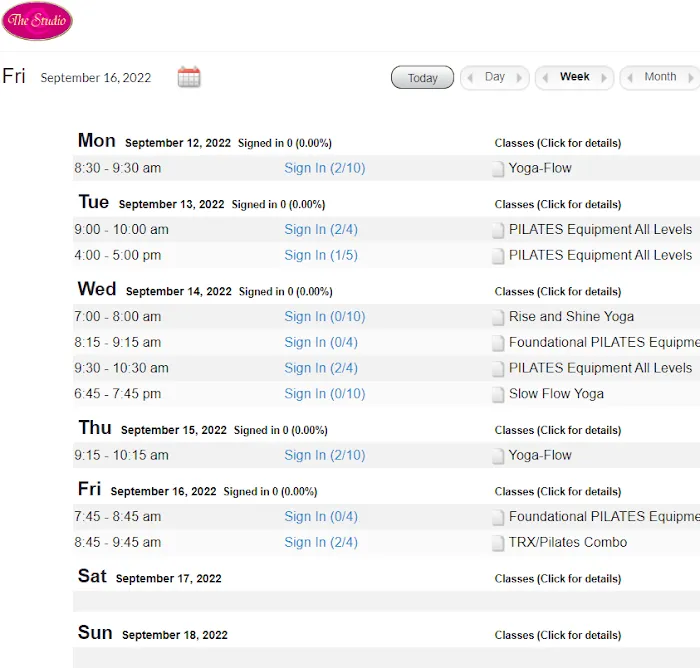700x668 pixels.
Task: Advance to next week using right arrow
Action: [x=604, y=78]
